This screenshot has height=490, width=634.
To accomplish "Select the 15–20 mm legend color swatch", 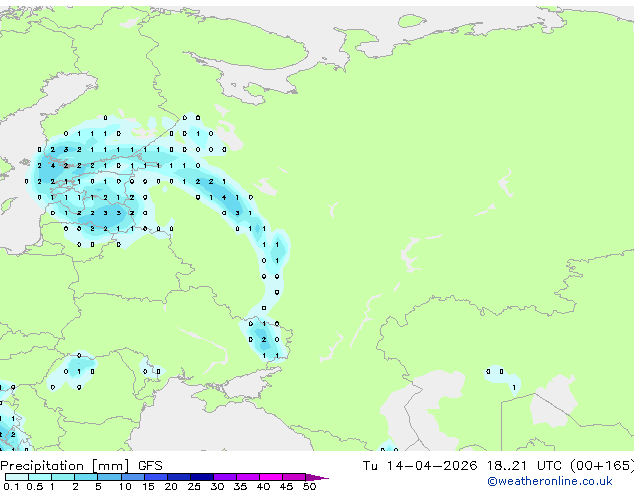I will (156, 477).
